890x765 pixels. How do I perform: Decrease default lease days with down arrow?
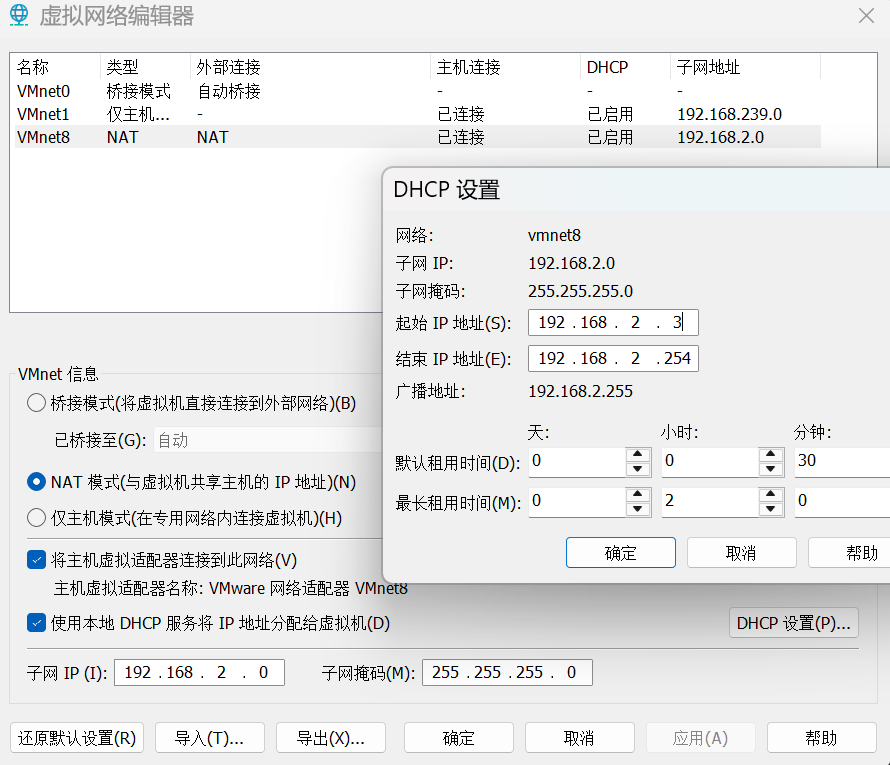[638, 469]
